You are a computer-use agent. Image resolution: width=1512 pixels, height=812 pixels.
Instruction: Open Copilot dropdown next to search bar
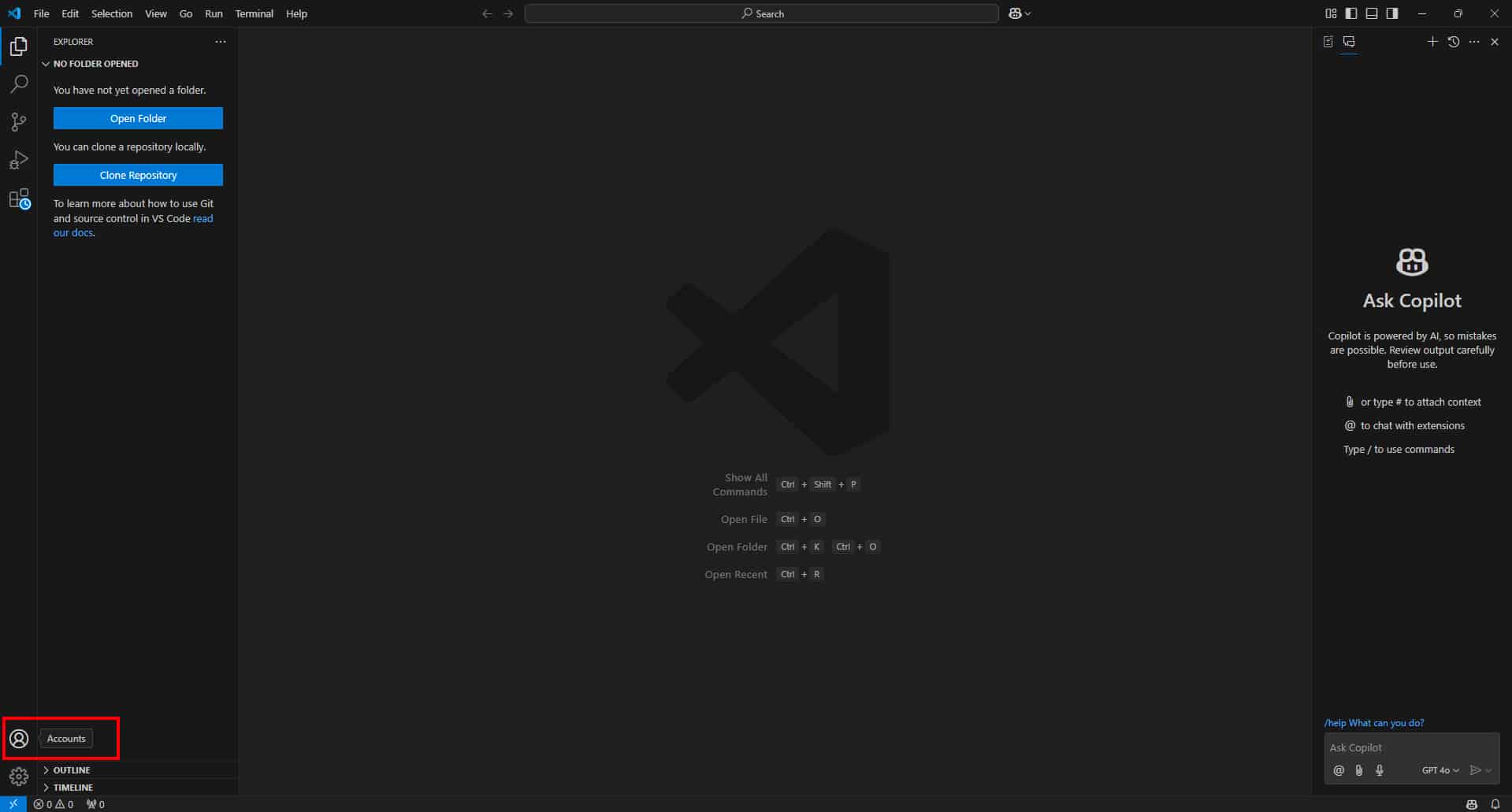tap(1020, 13)
